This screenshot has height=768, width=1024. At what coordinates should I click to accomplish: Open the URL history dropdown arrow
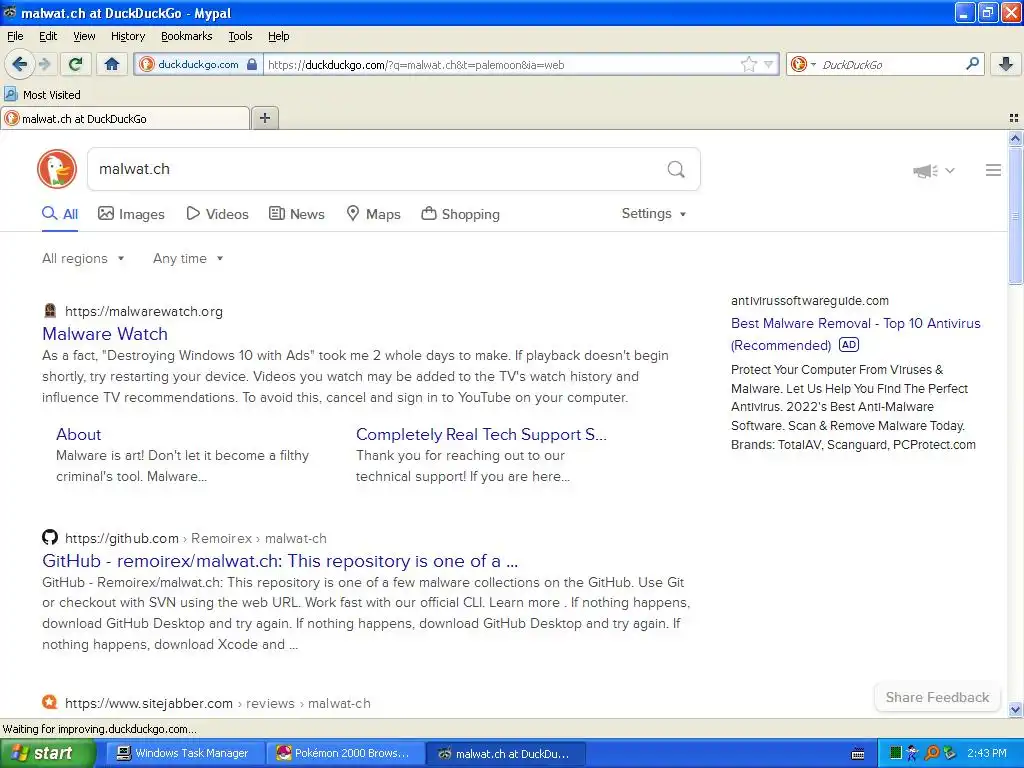(769, 64)
